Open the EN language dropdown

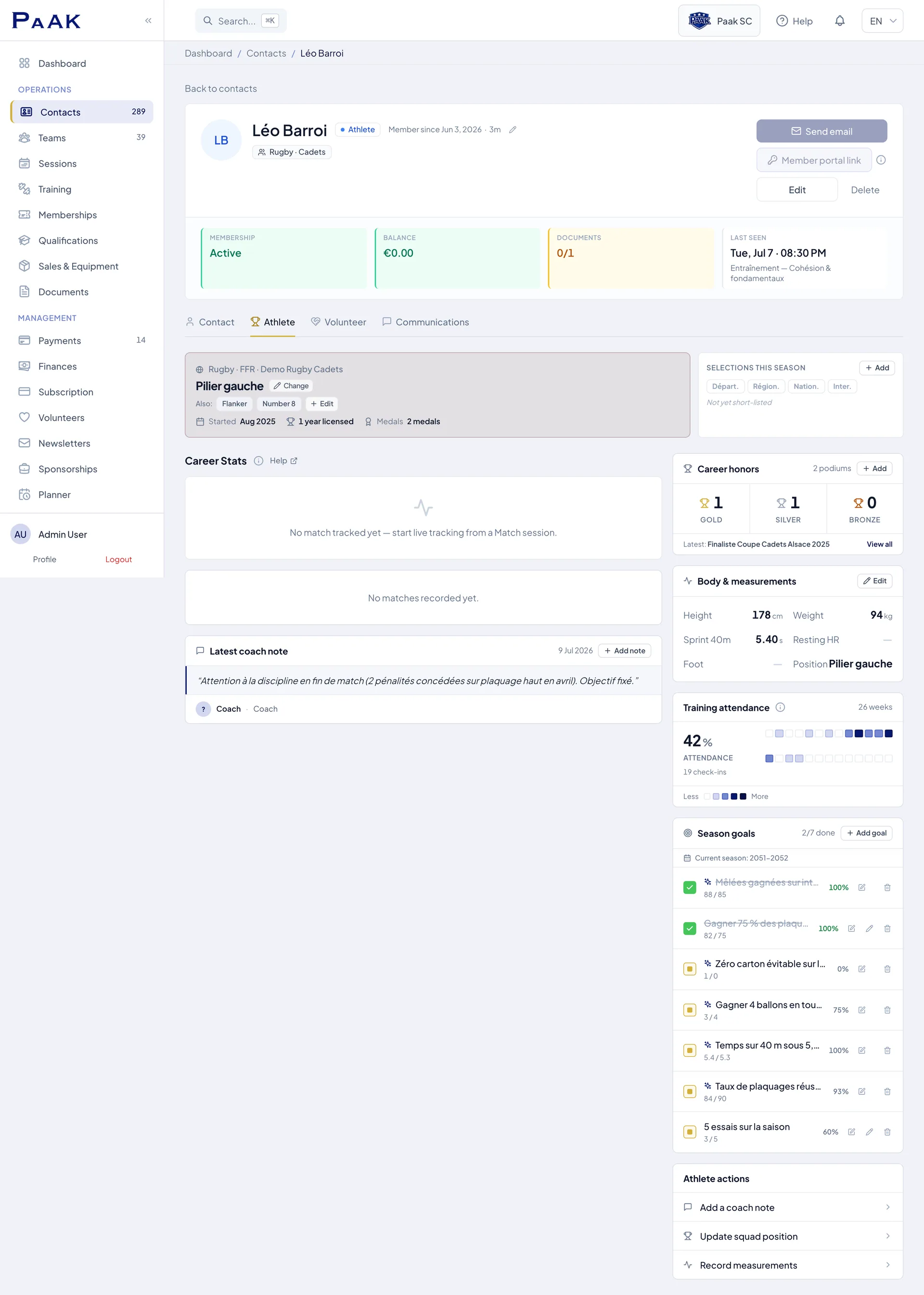tap(882, 21)
